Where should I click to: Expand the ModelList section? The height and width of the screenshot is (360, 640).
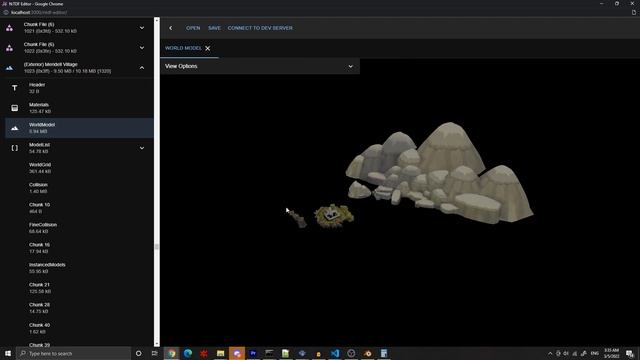(x=142, y=148)
